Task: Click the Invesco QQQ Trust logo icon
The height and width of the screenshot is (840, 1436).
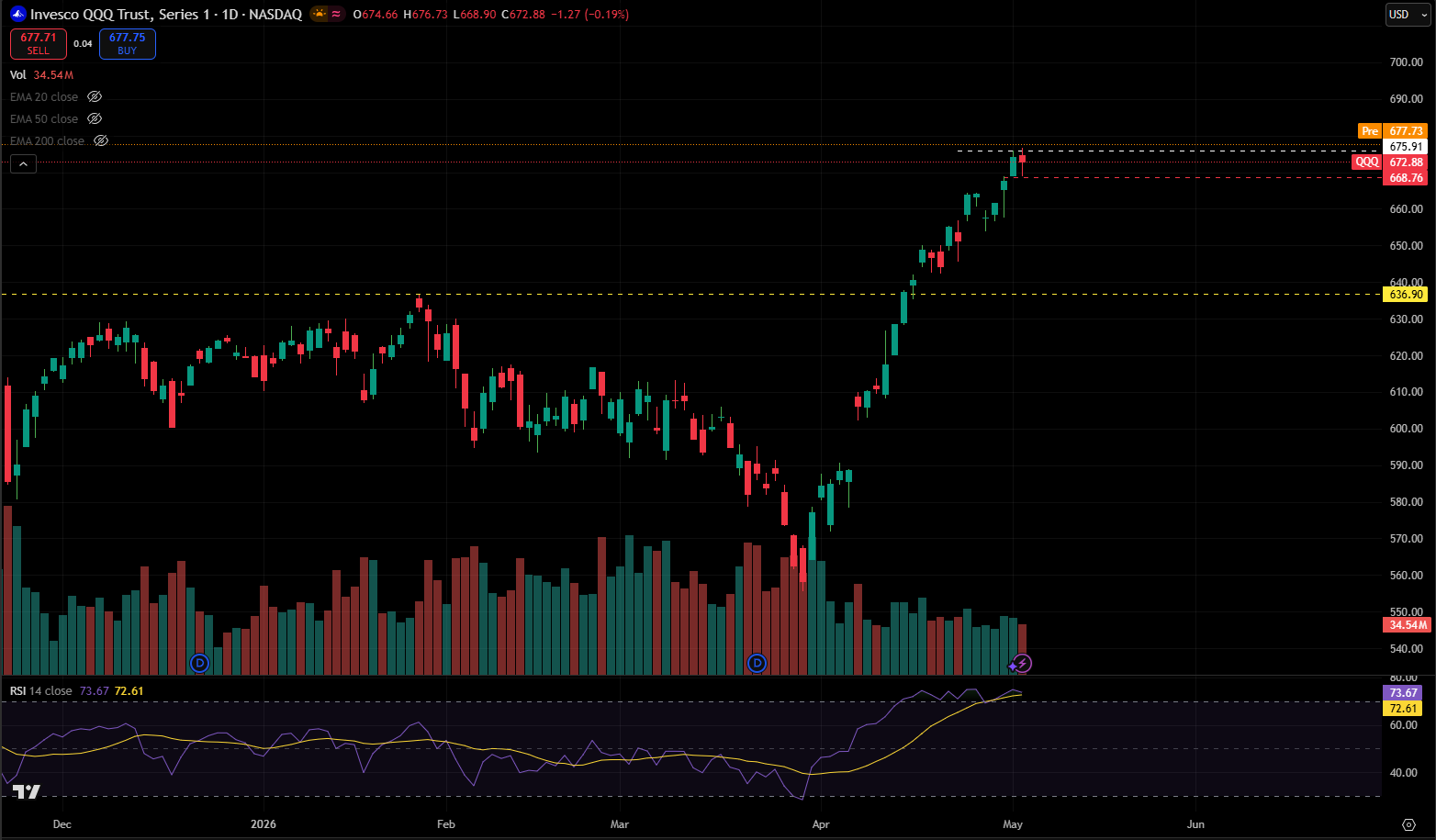Action: pos(17,15)
